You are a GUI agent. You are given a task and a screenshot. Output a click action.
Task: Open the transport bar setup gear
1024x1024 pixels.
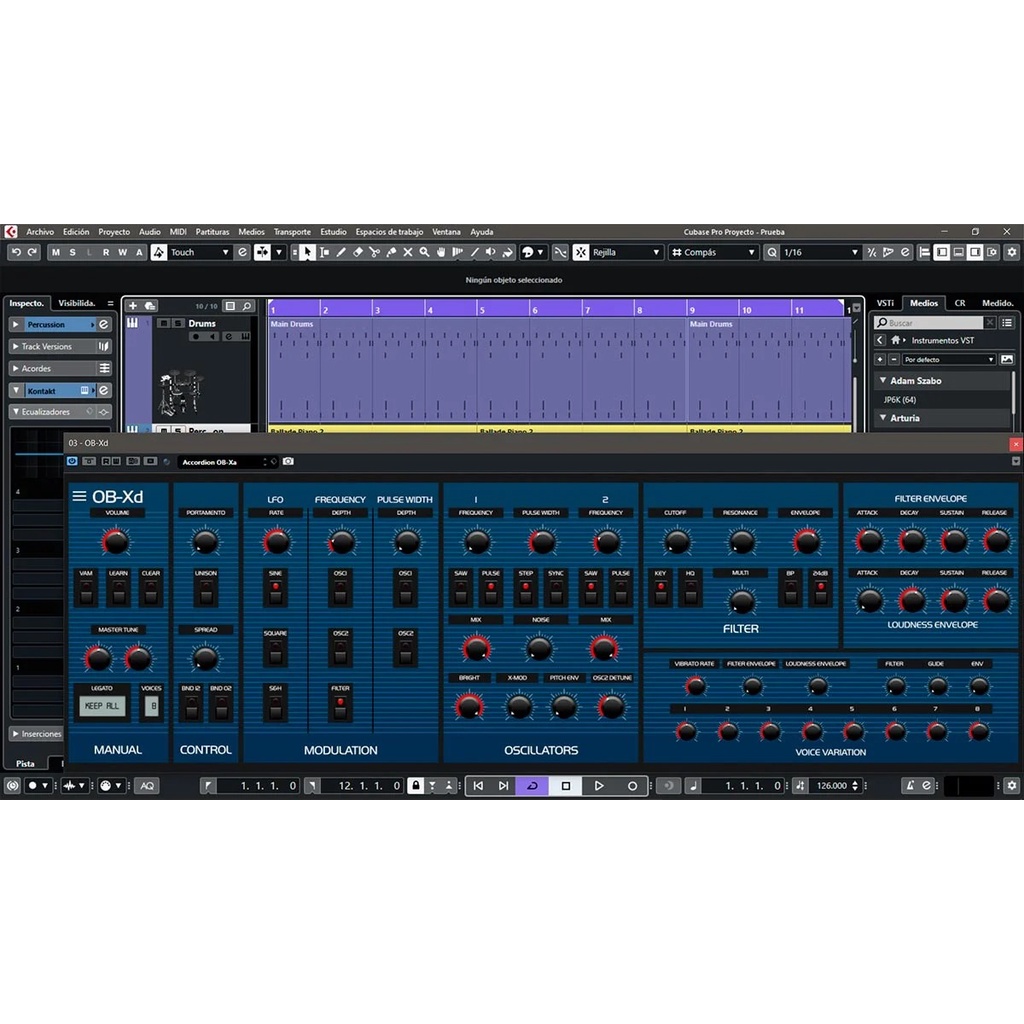(x=1012, y=786)
